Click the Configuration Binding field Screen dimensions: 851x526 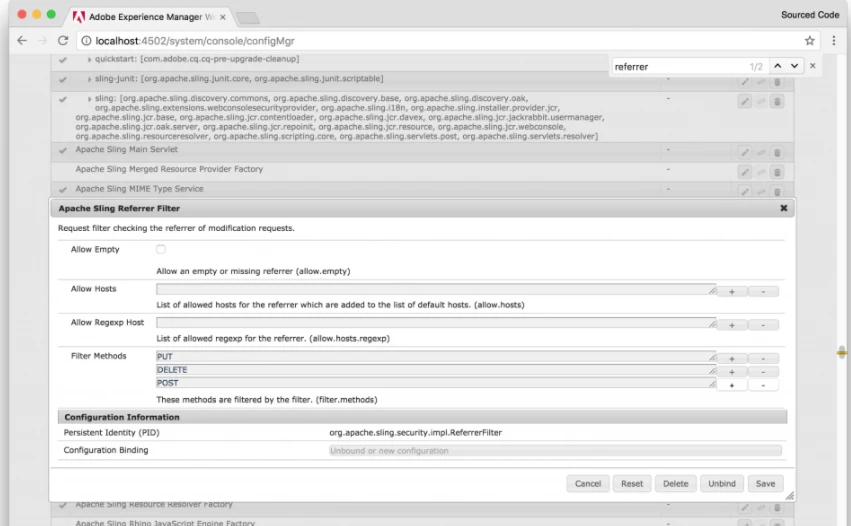click(555, 451)
